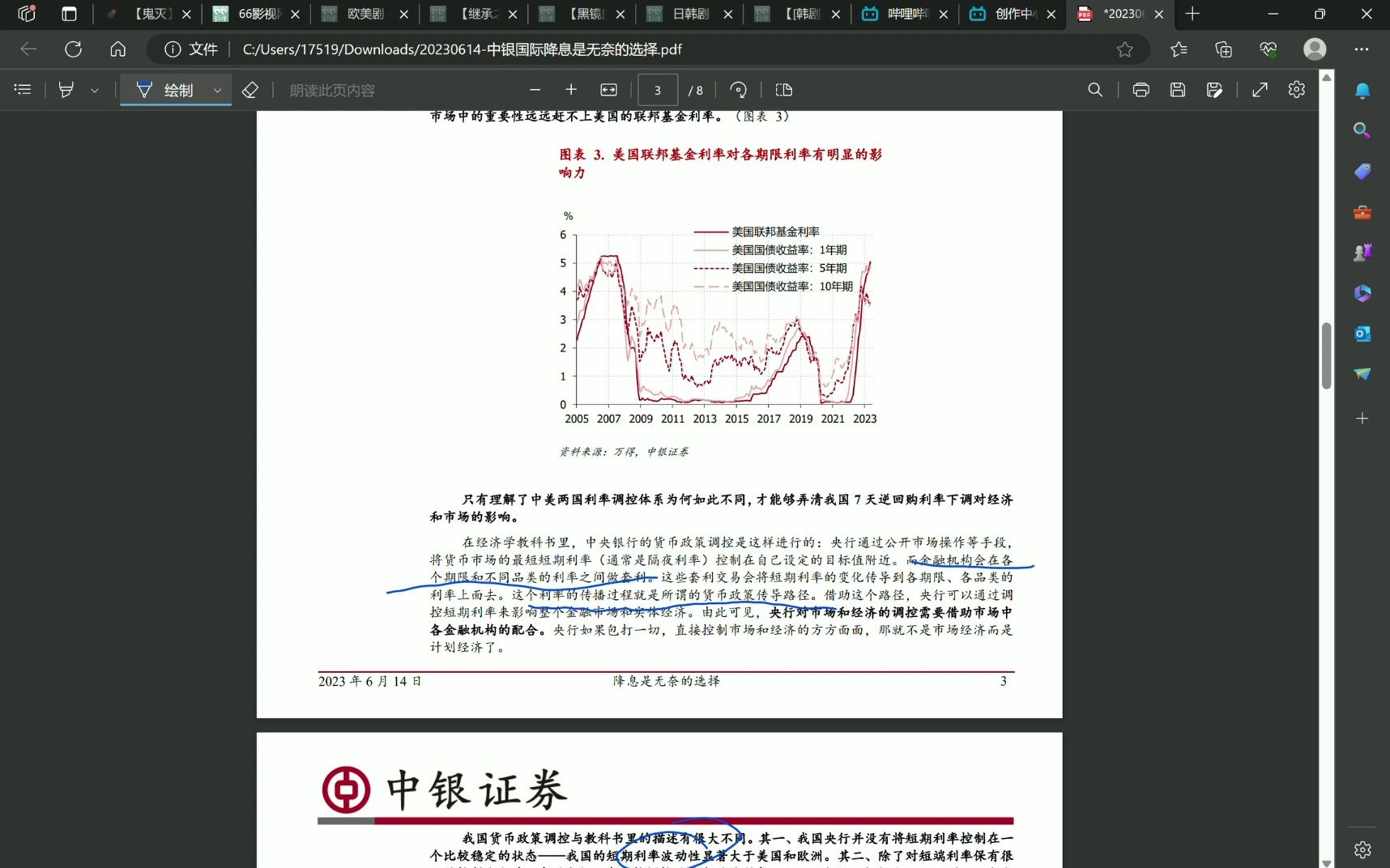The image size is (1390, 868).
Task: Refresh the current page
Action: click(74, 49)
